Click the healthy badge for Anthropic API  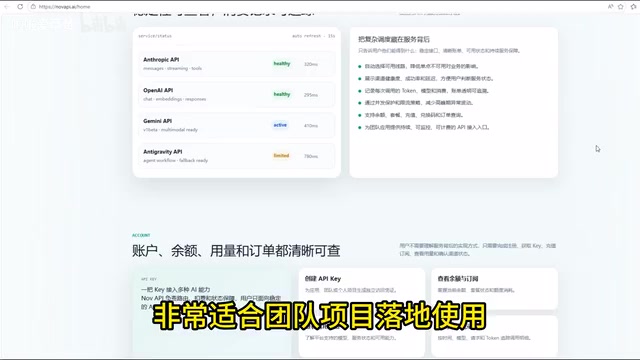coord(282,64)
